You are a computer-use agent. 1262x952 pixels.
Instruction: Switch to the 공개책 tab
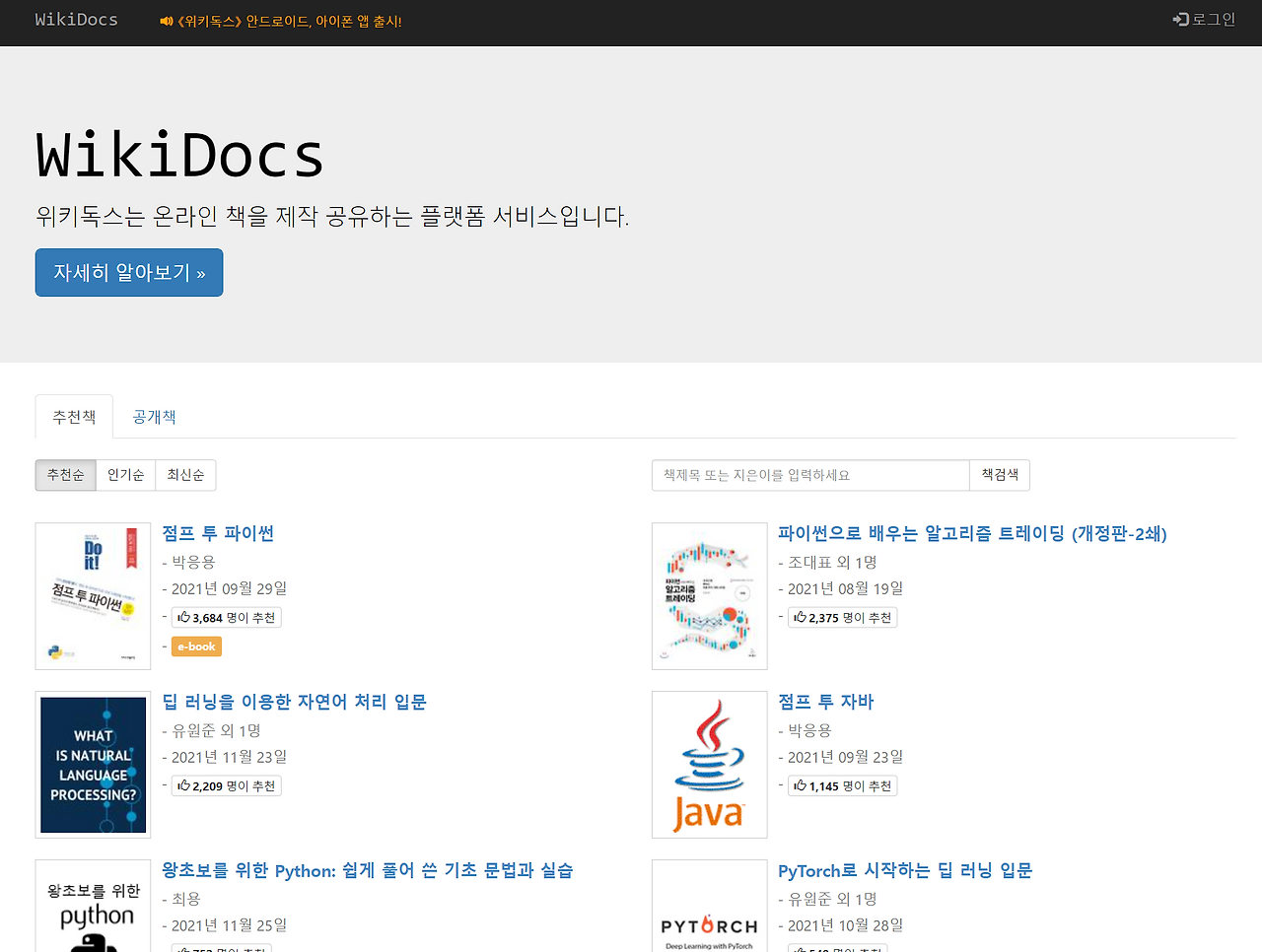[154, 416]
